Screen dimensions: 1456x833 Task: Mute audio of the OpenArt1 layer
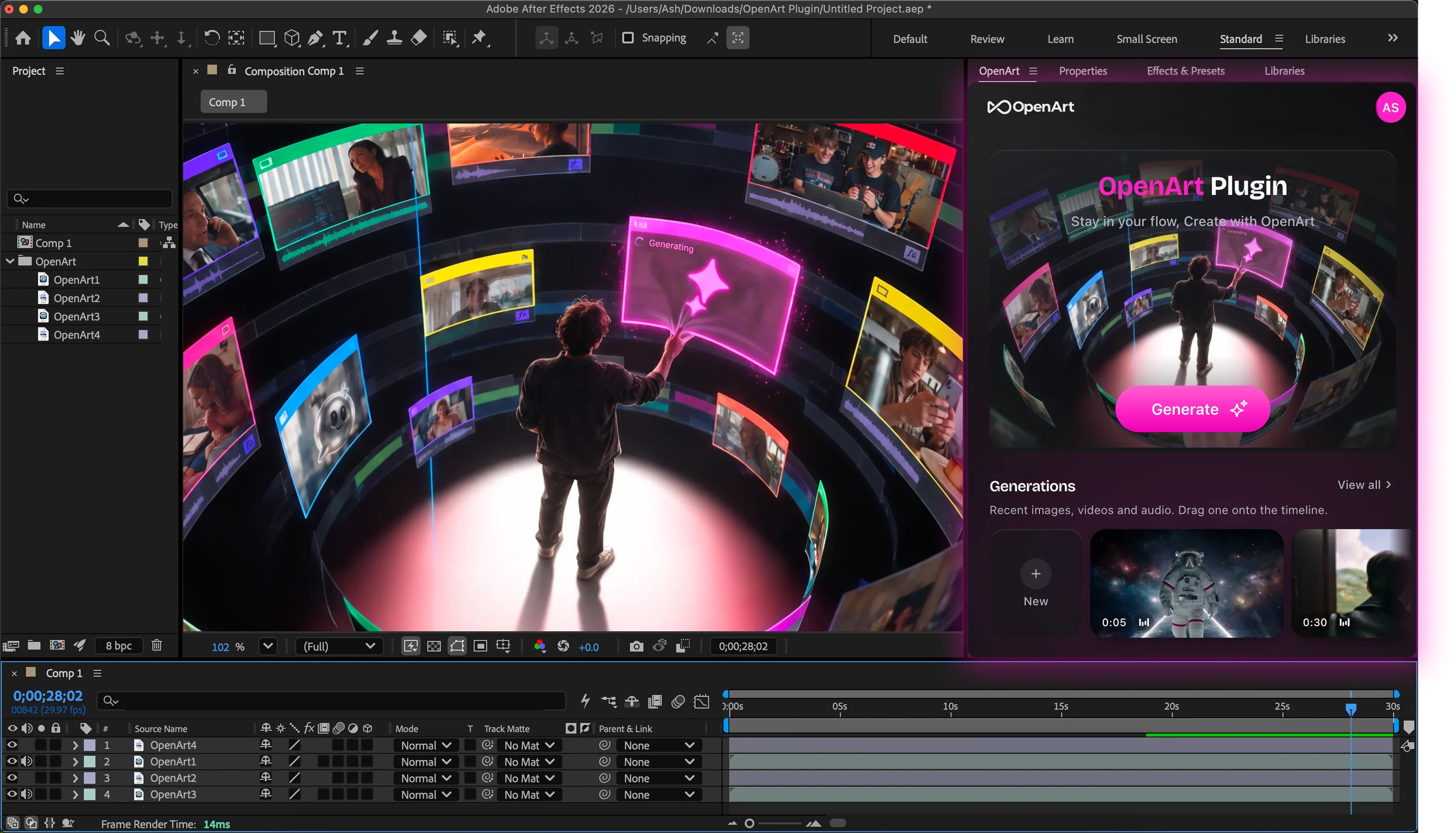[26, 762]
